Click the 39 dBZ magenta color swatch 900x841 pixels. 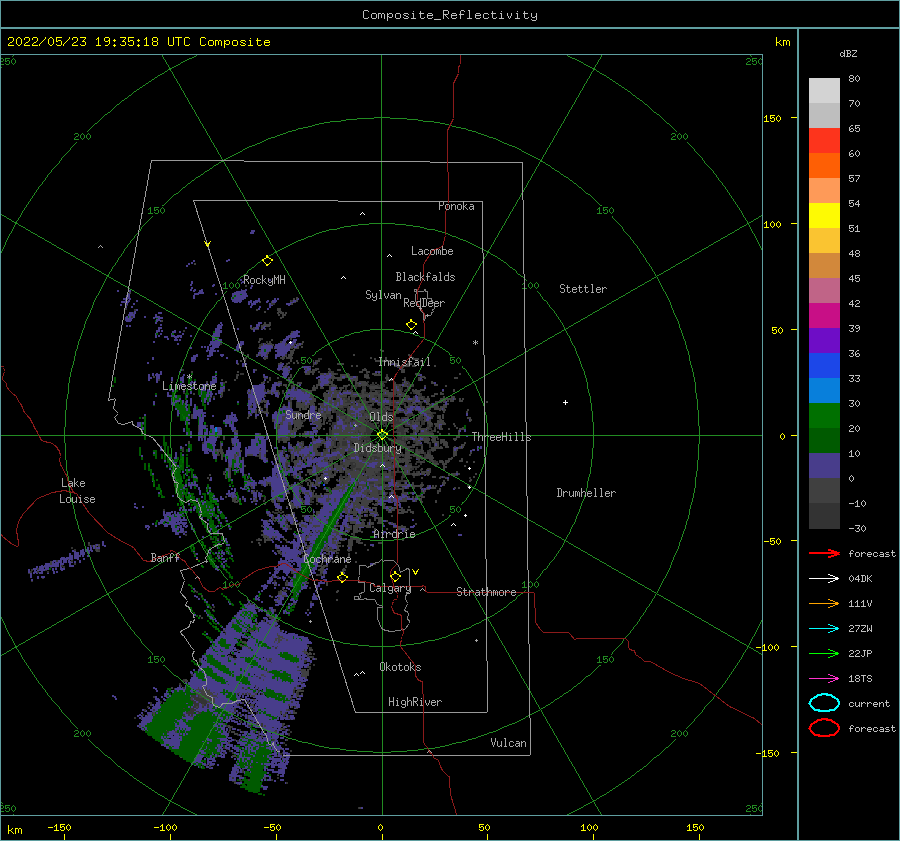pos(824,316)
